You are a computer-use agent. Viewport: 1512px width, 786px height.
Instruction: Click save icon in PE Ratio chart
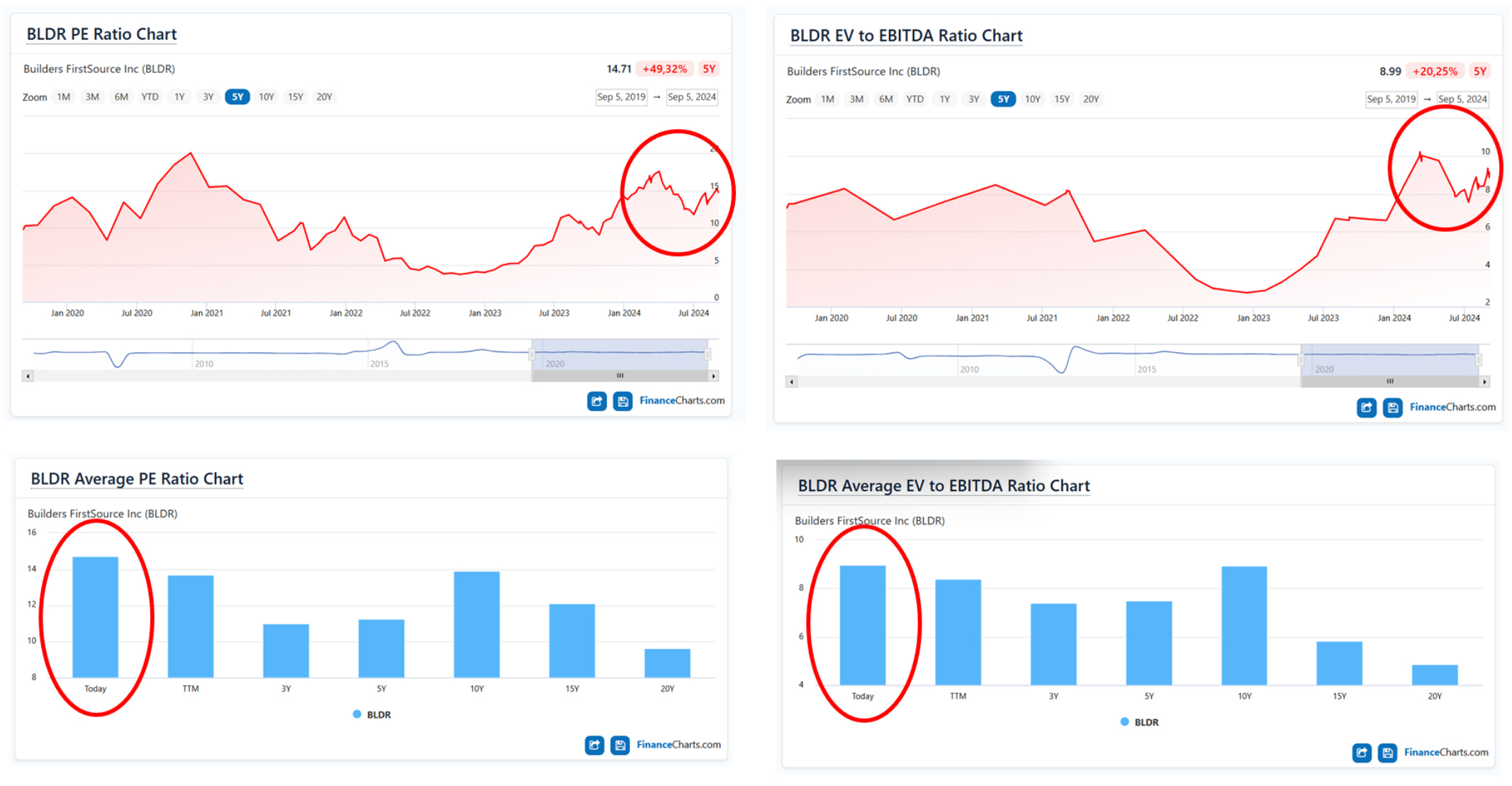coord(622,401)
